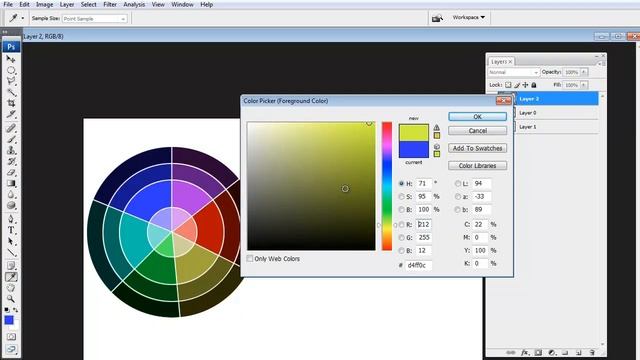Open the Fill slider arrow
Viewport: 640px width, 360px height.
(584, 85)
